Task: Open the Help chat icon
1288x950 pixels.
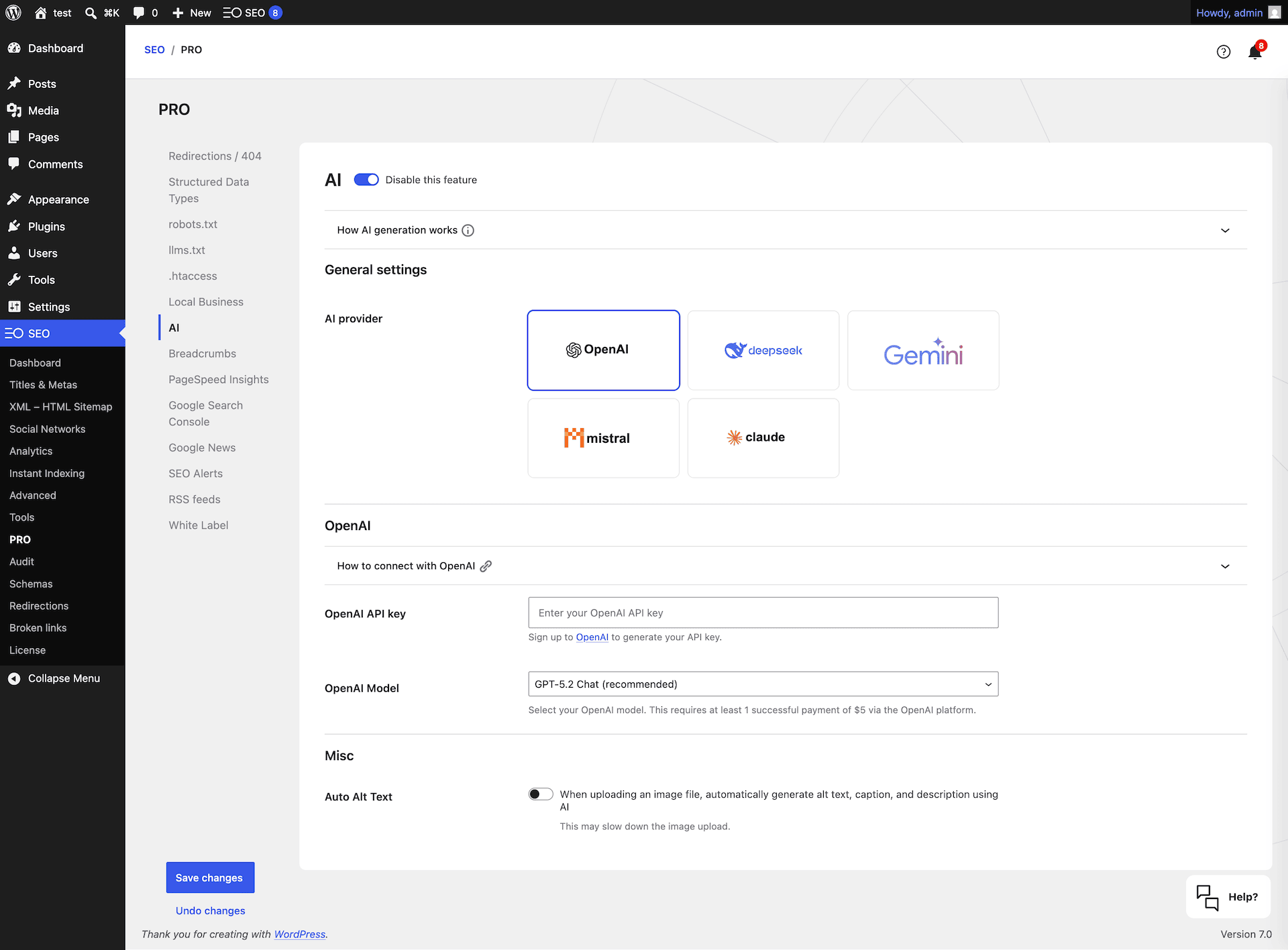Action: pyautogui.click(x=1207, y=897)
